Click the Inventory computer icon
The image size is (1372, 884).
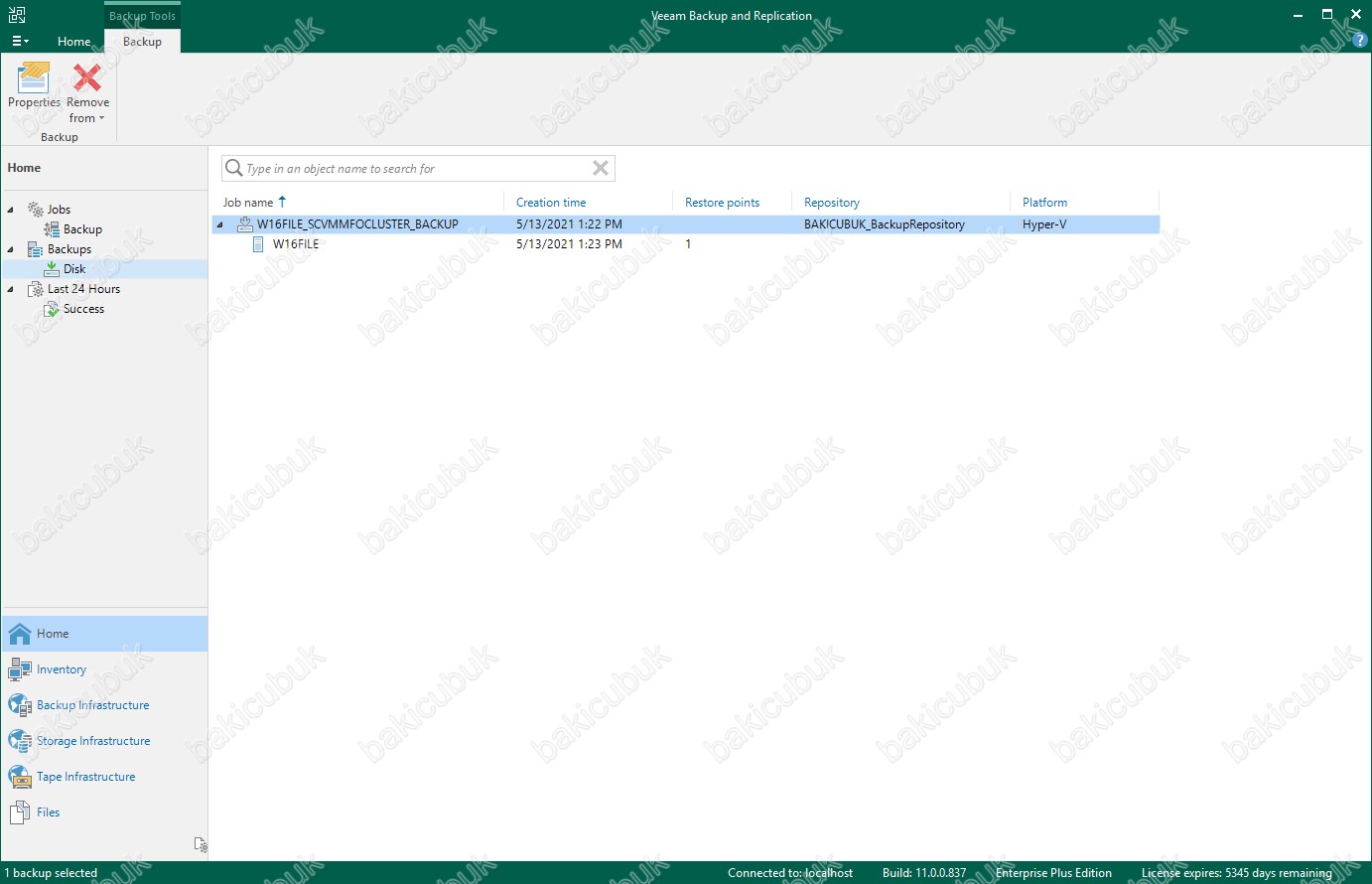(19, 669)
